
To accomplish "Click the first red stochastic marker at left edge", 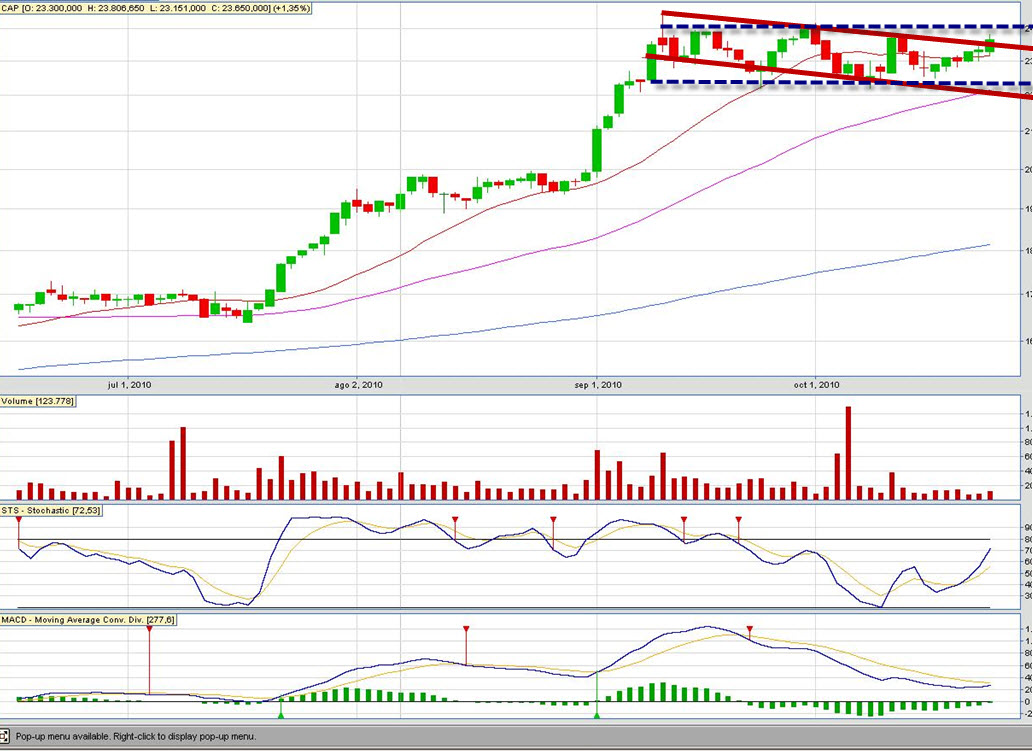I will 18,520.
